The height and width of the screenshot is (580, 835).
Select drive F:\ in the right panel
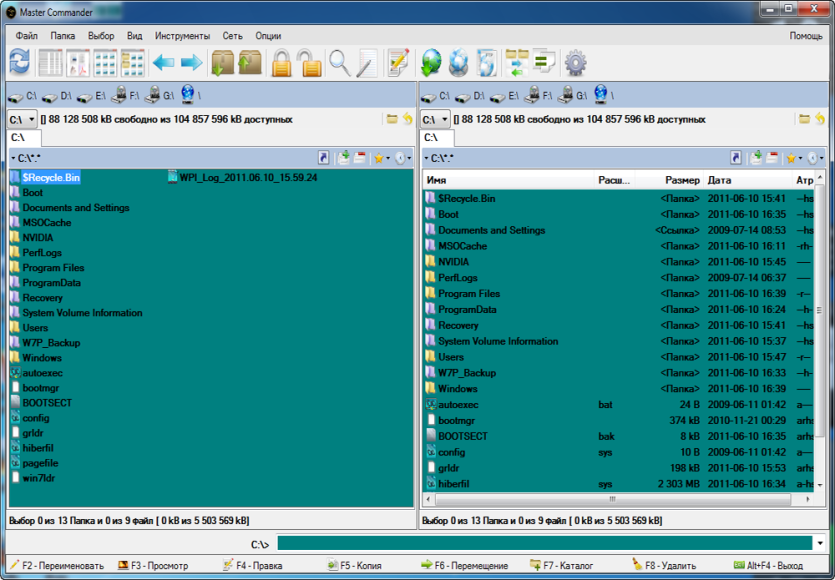pos(540,95)
